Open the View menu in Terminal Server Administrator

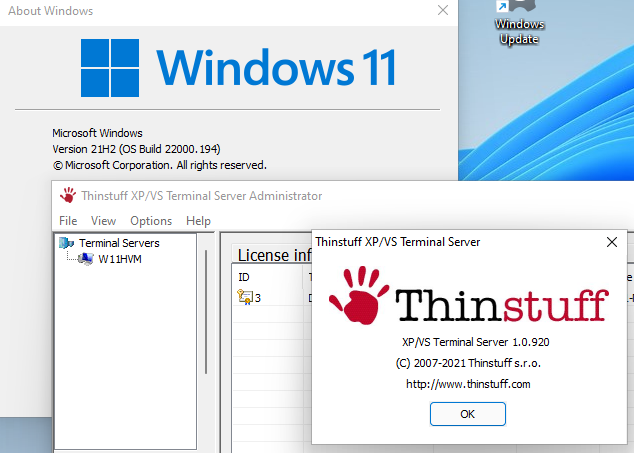[103, 221]
